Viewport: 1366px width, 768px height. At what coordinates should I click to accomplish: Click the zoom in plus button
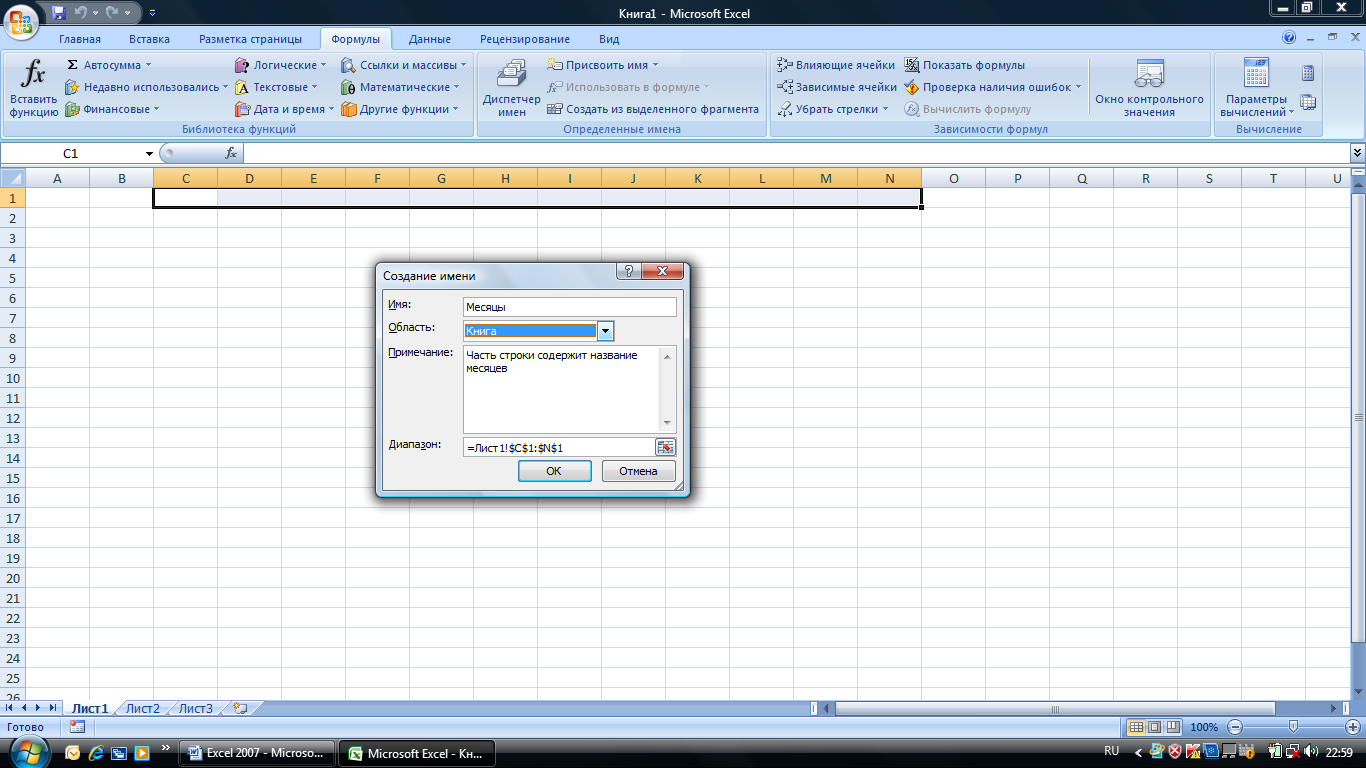1352,727
